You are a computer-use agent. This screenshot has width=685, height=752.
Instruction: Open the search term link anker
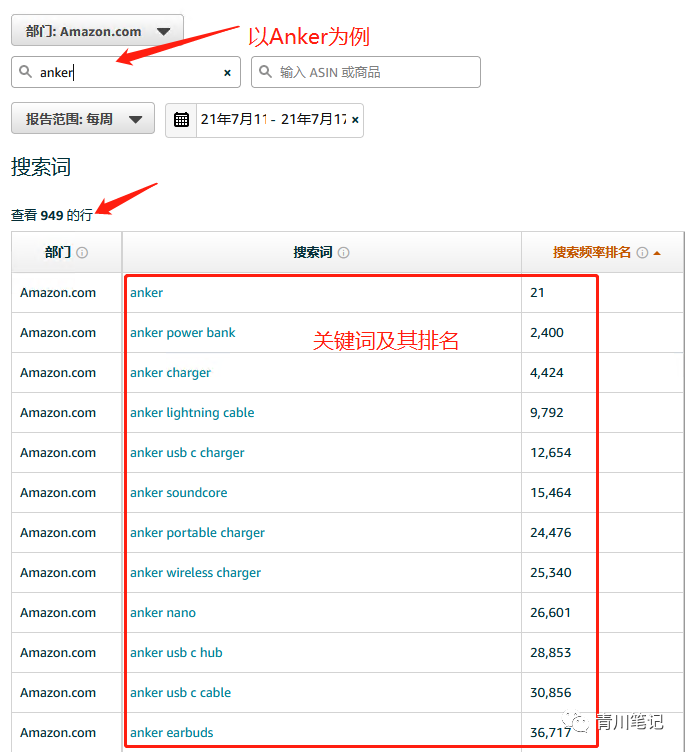pos(146,293)
